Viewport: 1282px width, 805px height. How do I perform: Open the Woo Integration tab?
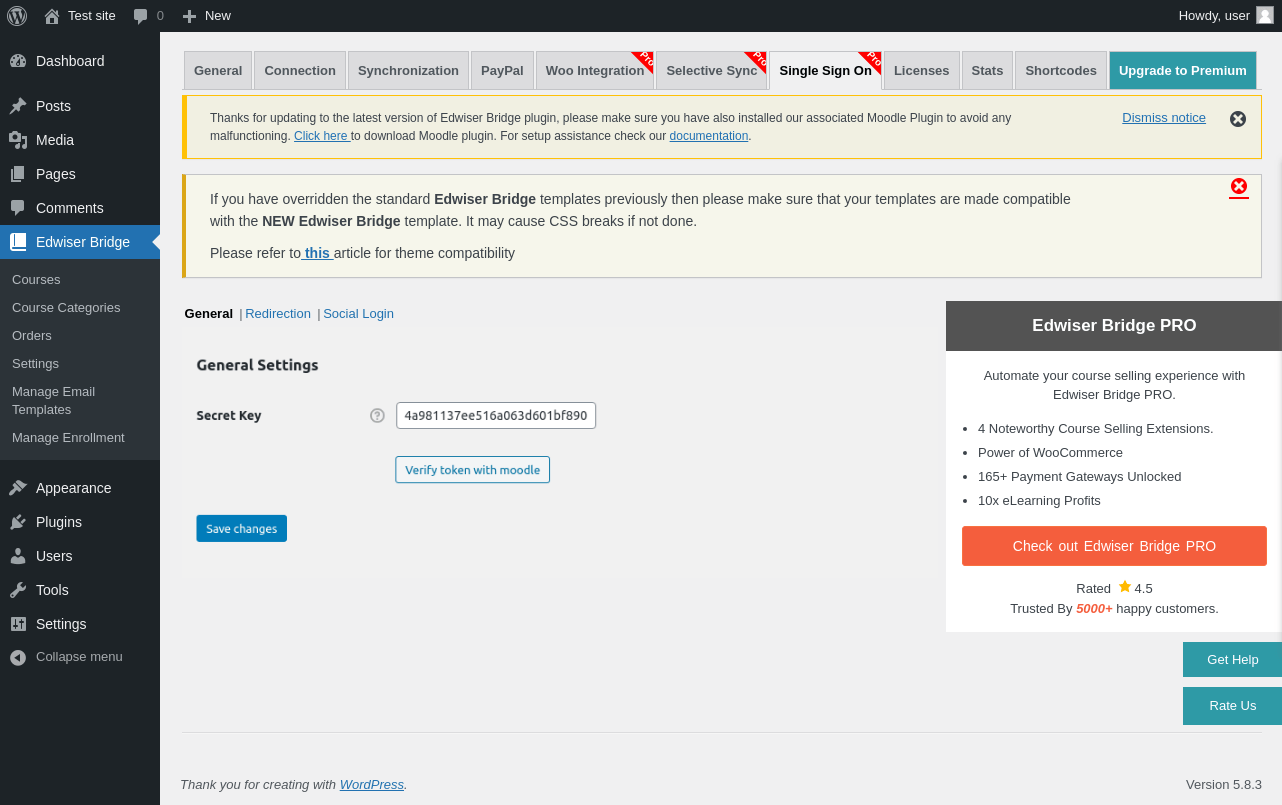tap(595, 70)
